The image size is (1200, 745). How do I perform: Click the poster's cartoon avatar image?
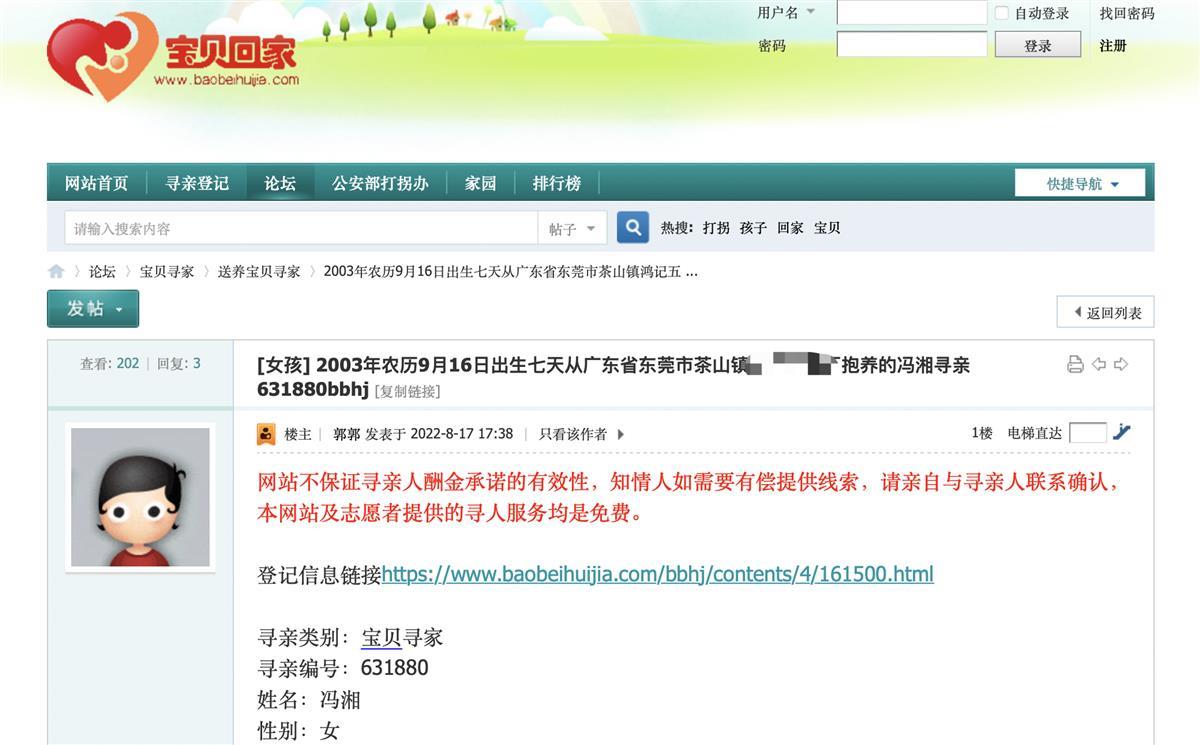click(140, 497)
